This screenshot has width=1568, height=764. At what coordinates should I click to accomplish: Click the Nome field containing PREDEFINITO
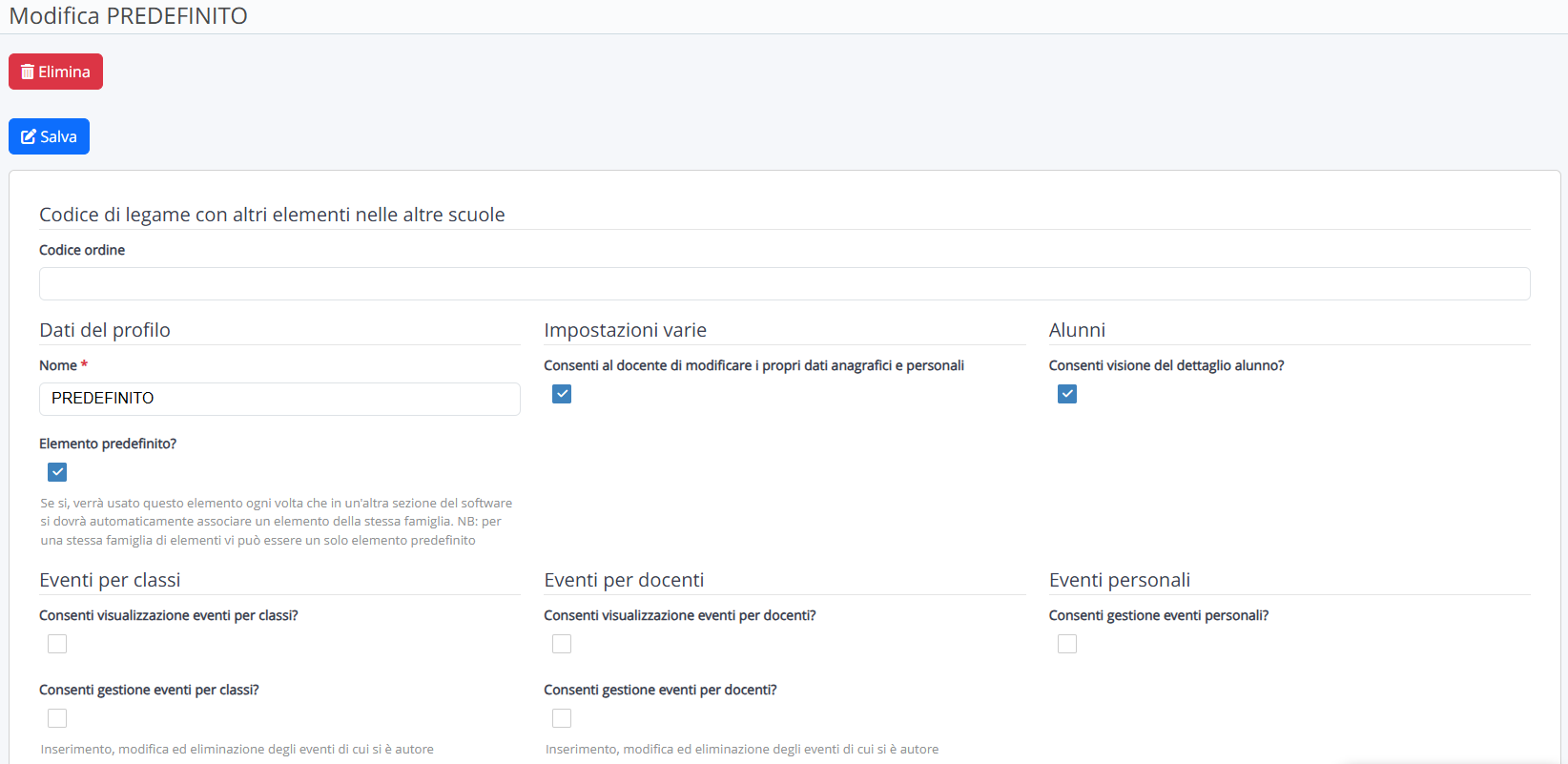279,399
